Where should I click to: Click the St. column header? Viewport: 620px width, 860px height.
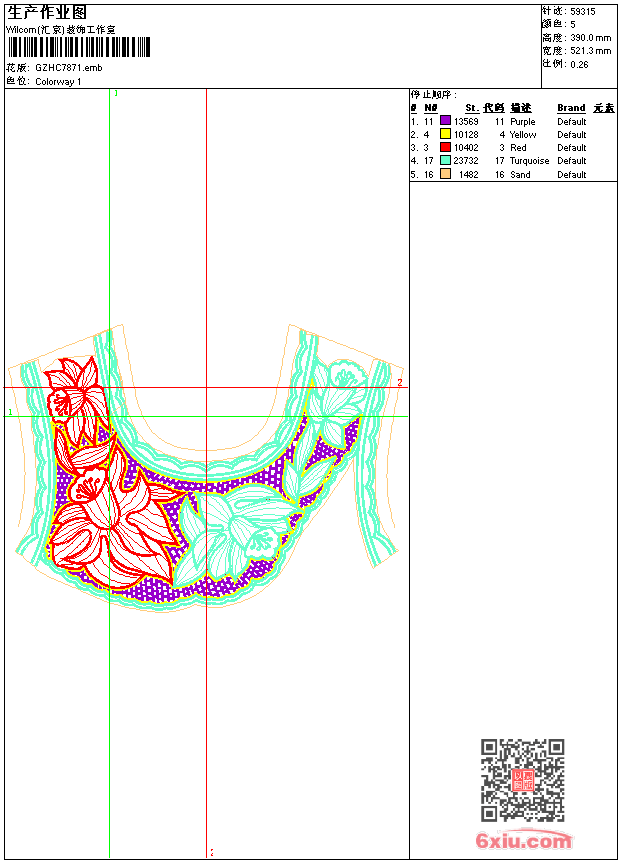pyautogui.click(x=472, y=108)
